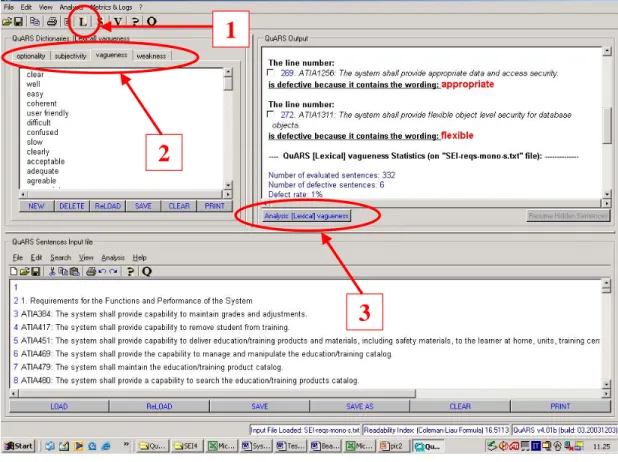Viewport: 618px width, 462px height.
Task: Switch to the optionality dictionary tab
Action: tap(31, 56)
